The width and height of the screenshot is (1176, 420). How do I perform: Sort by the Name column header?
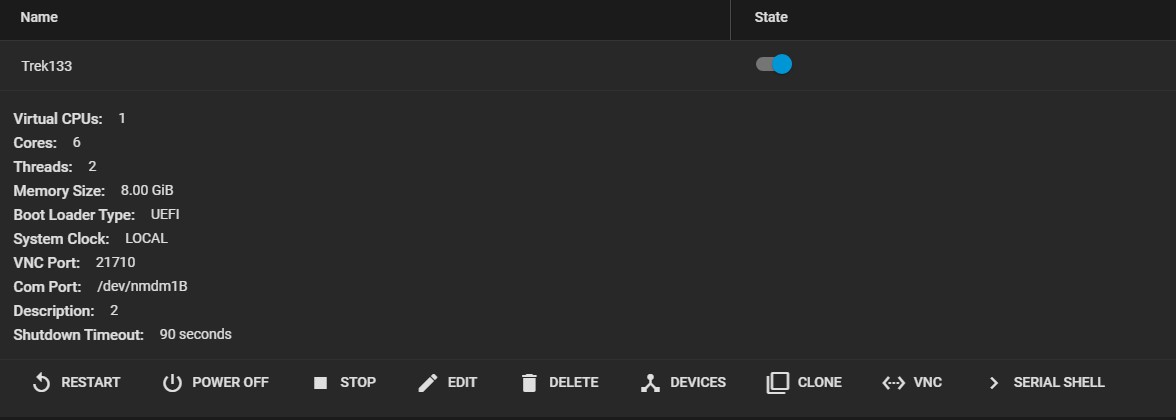(x=39, y=17)
